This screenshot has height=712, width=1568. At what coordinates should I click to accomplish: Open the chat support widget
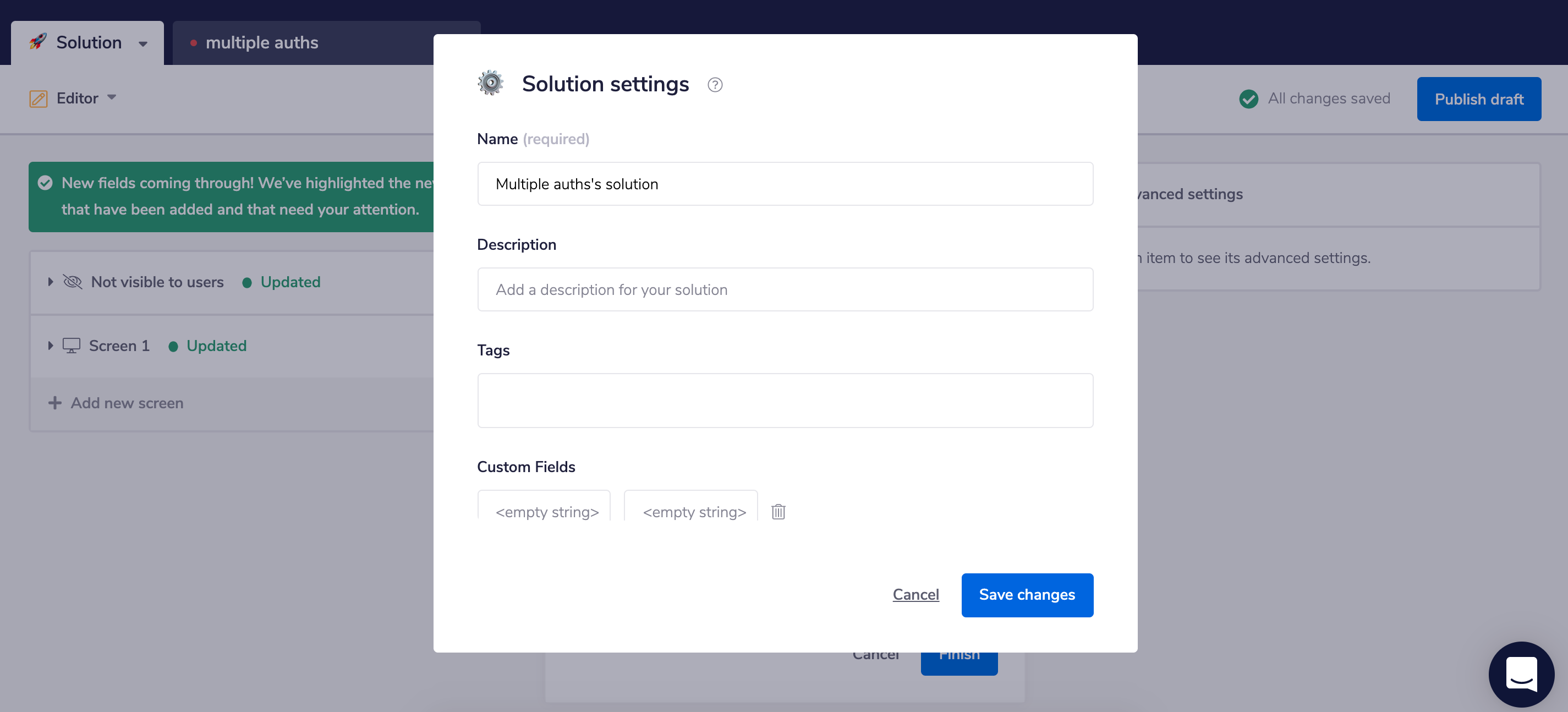(1521, 673)
